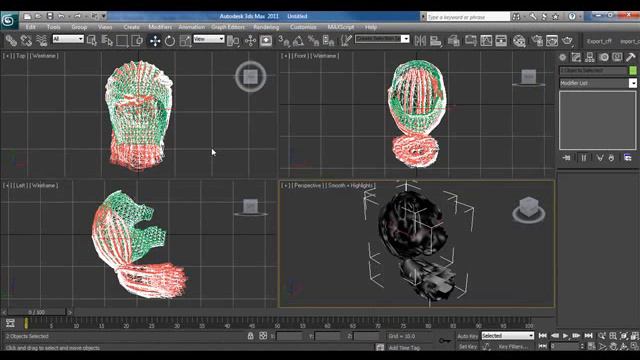Switch to the Utilities hammer panel tab
The height and width of the screenshot is (360, 640).
click(631, 57)
